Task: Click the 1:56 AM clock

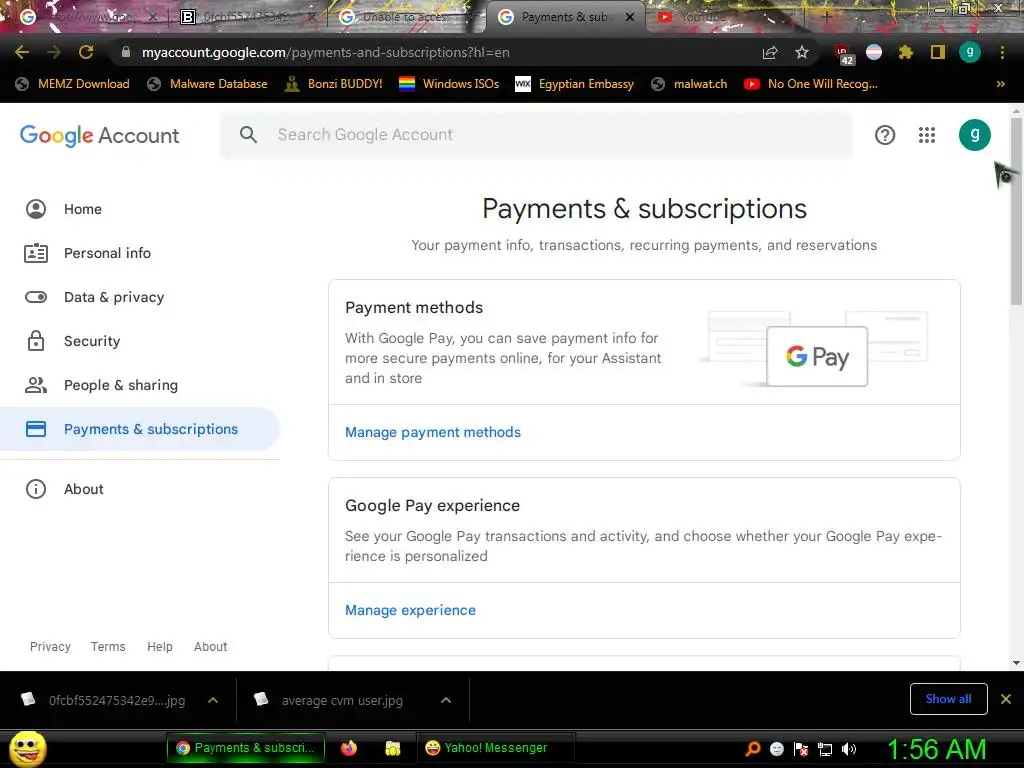Action: point(936,749)
